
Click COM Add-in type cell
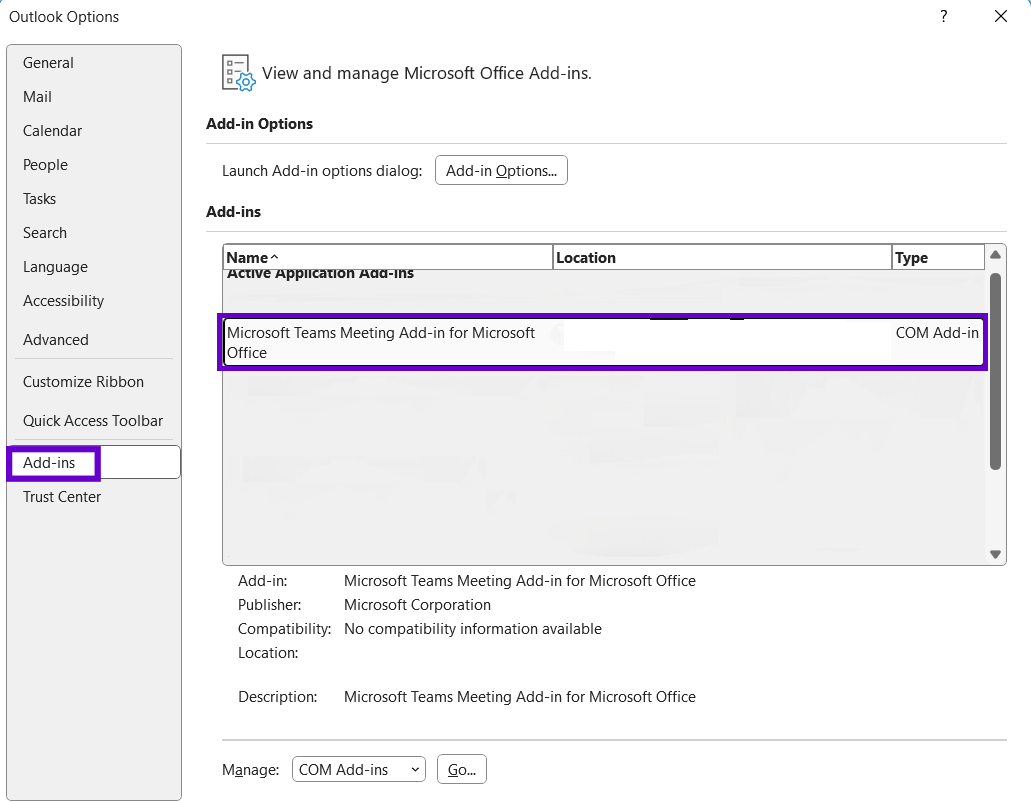pyautogui.click(x=937, y=333)
